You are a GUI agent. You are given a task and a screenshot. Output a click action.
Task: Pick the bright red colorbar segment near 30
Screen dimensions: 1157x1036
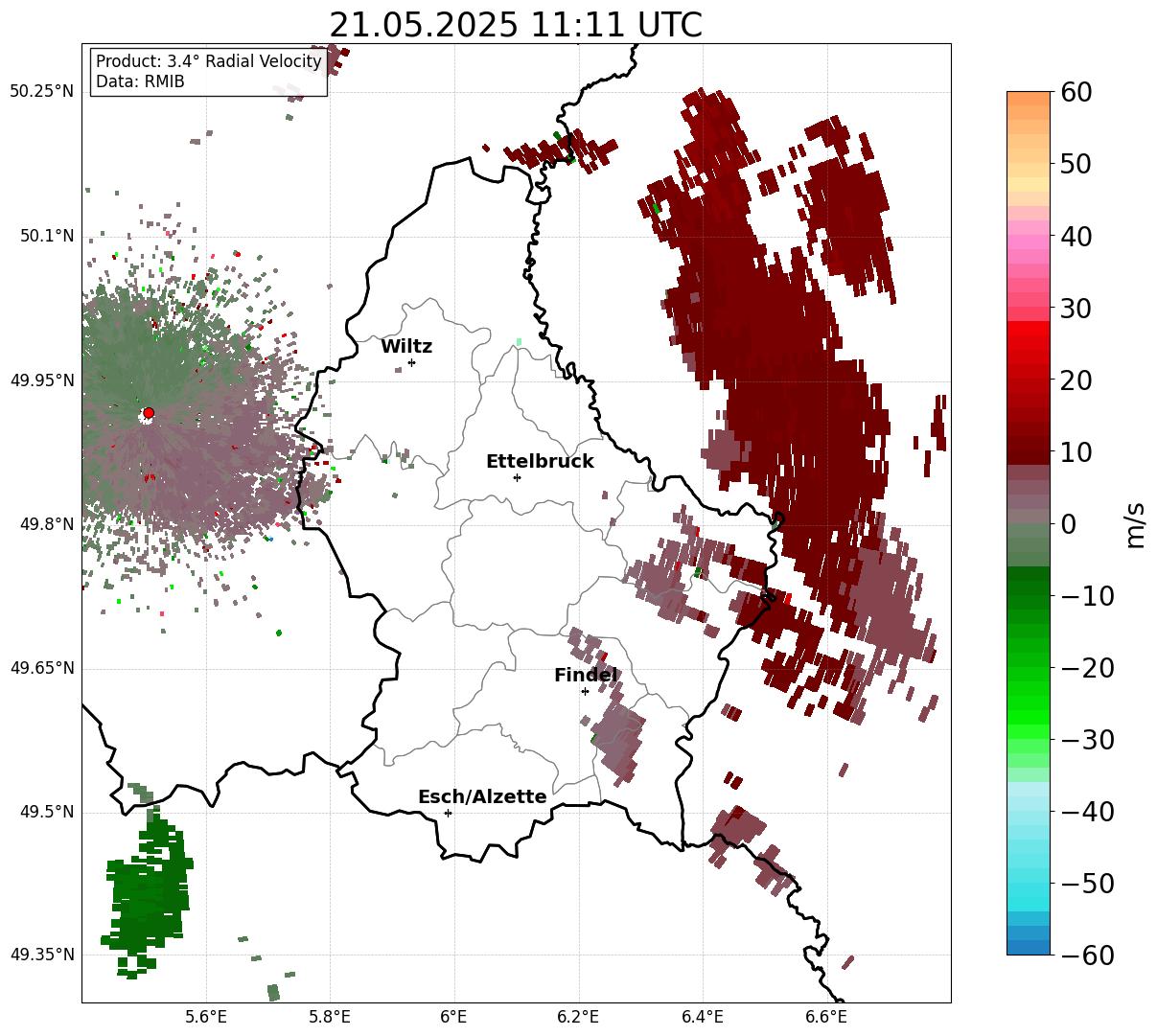[1029, 329]
